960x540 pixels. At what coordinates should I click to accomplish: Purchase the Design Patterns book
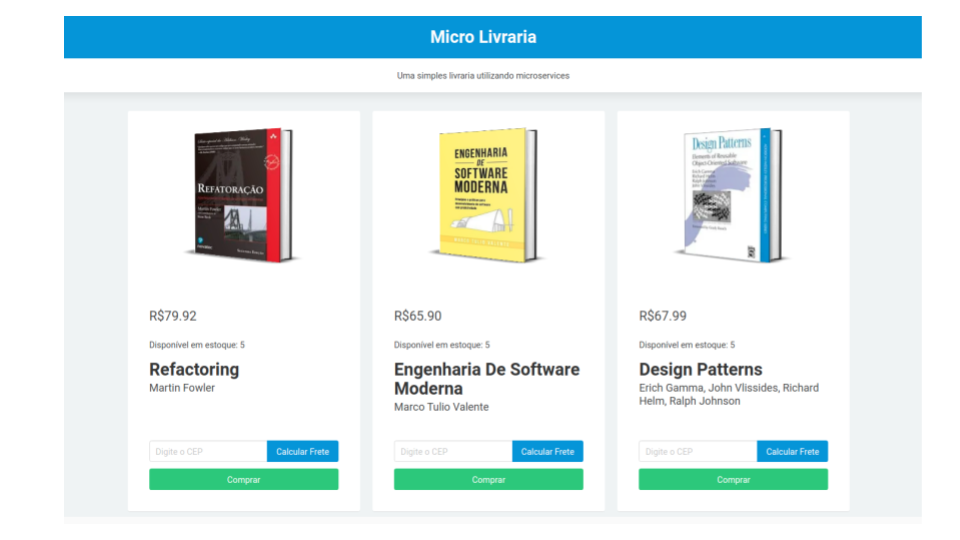(x=733, y=480)
